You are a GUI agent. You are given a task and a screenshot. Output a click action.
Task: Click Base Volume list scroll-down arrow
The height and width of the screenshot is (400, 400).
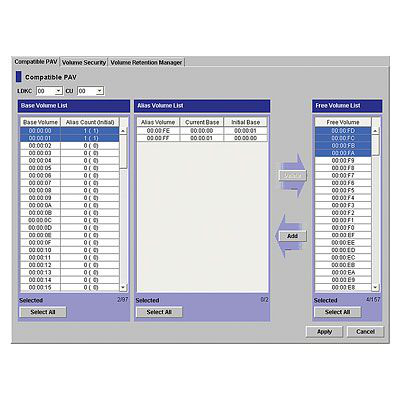[x=123, y=287]
